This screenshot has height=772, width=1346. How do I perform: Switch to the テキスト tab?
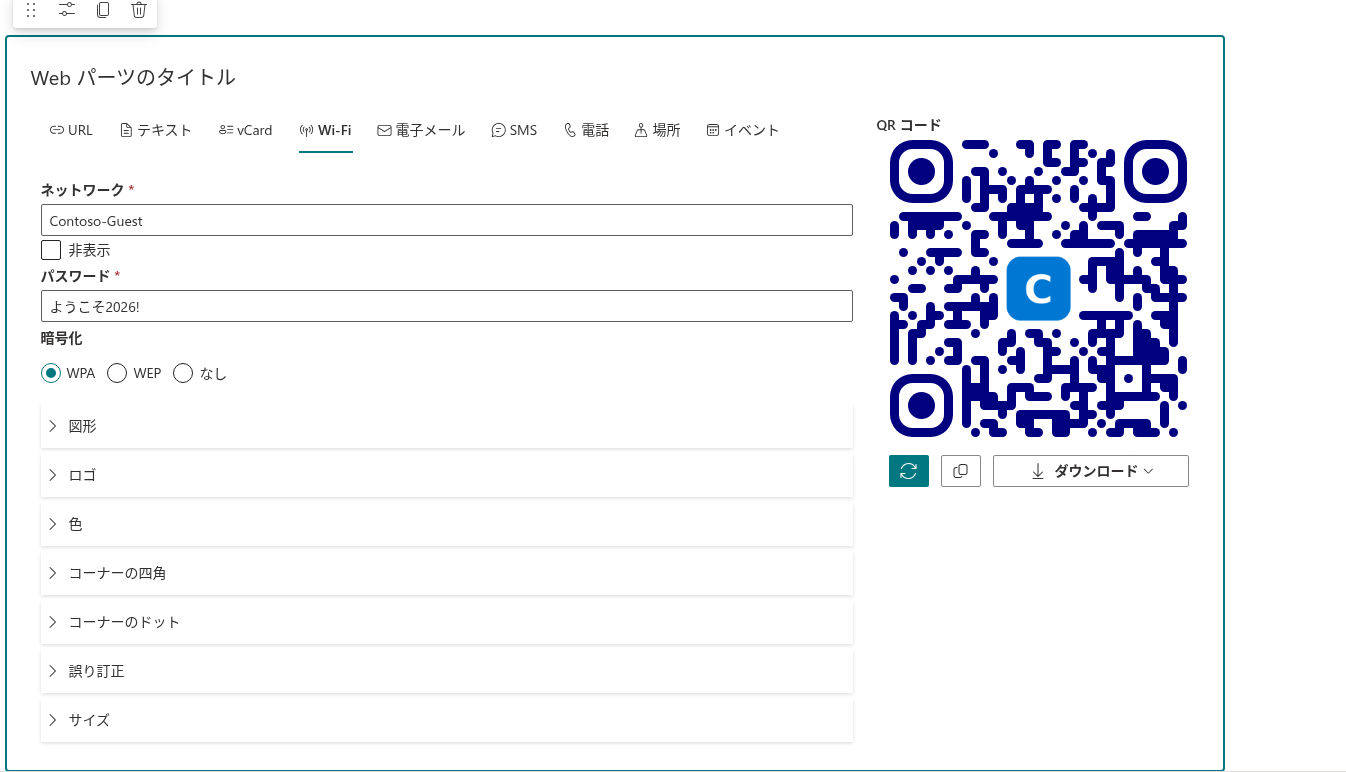point(155,130)
